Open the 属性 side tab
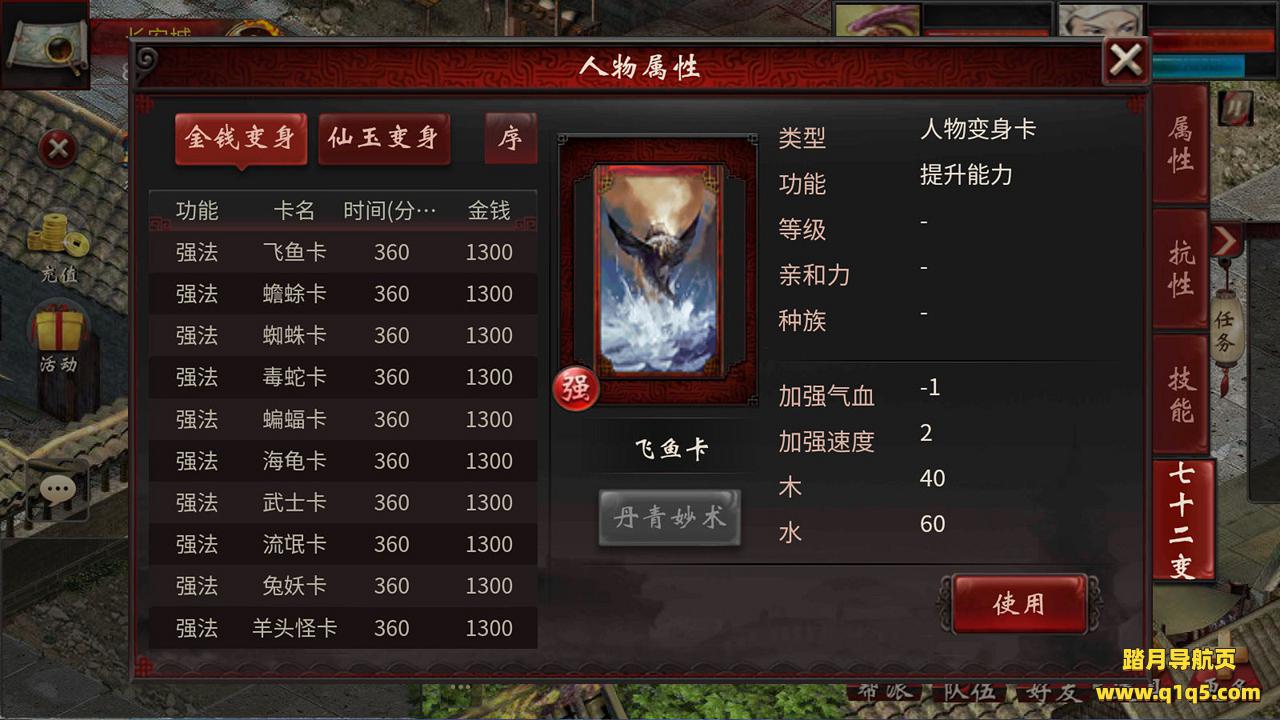 (x=1180, y=145)
